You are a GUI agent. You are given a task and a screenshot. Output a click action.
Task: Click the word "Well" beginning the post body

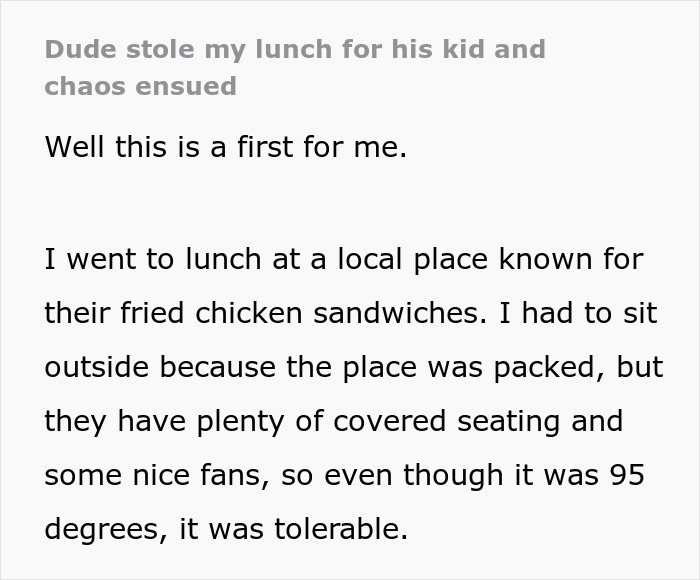click(x=75, y=147)
